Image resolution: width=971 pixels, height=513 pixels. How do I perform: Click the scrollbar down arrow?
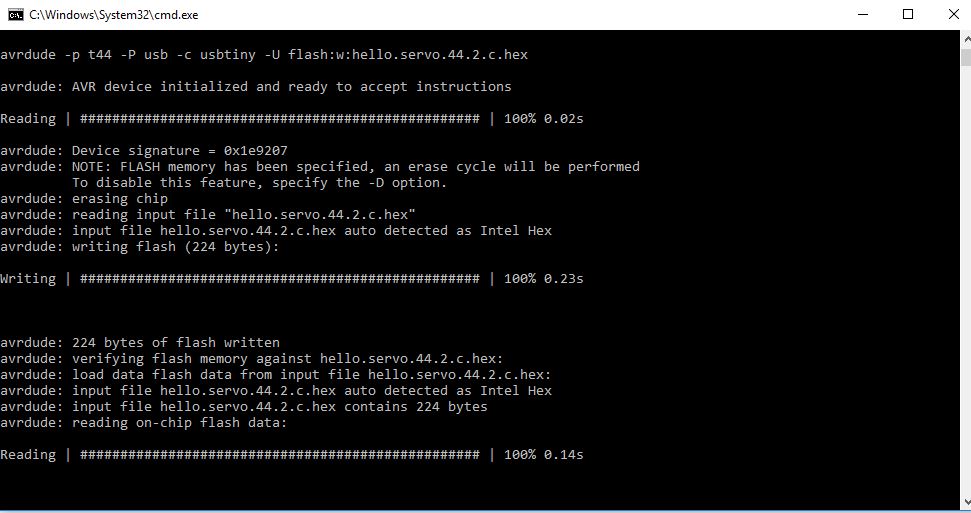pos(962,504)
